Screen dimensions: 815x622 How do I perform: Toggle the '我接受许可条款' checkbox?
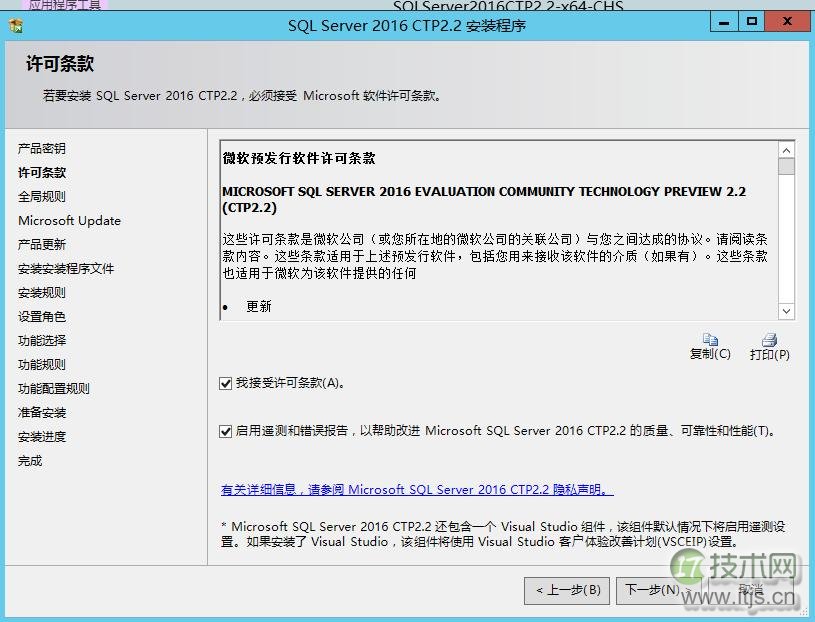226,383
